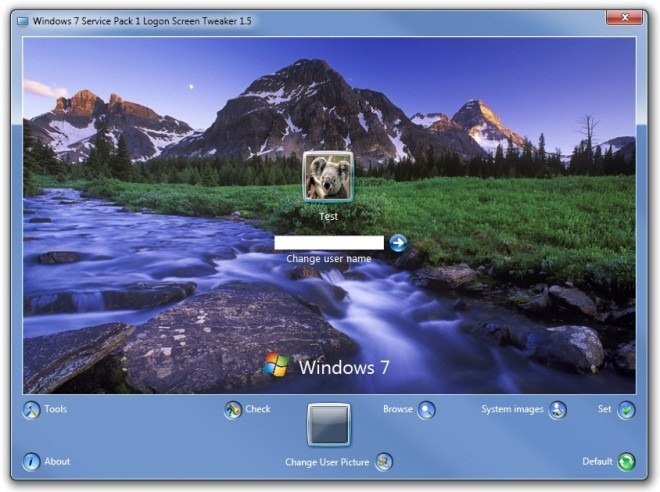Click the blue arrow login button

click(398, 243)
